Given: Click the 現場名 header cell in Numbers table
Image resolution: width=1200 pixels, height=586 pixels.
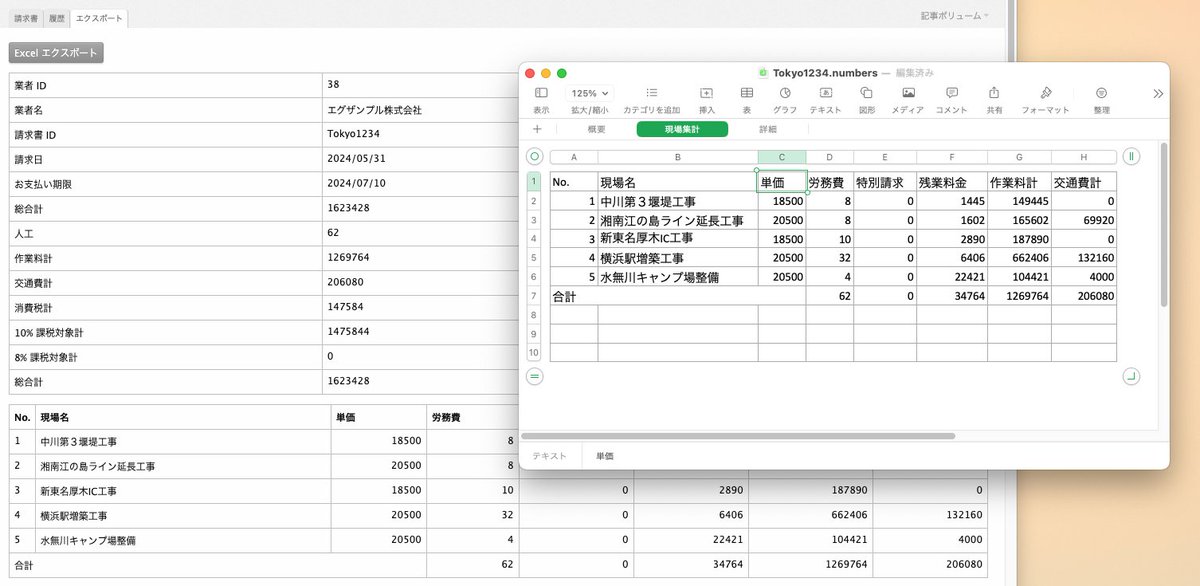Looking at the screenshot, I should (678, 182).
